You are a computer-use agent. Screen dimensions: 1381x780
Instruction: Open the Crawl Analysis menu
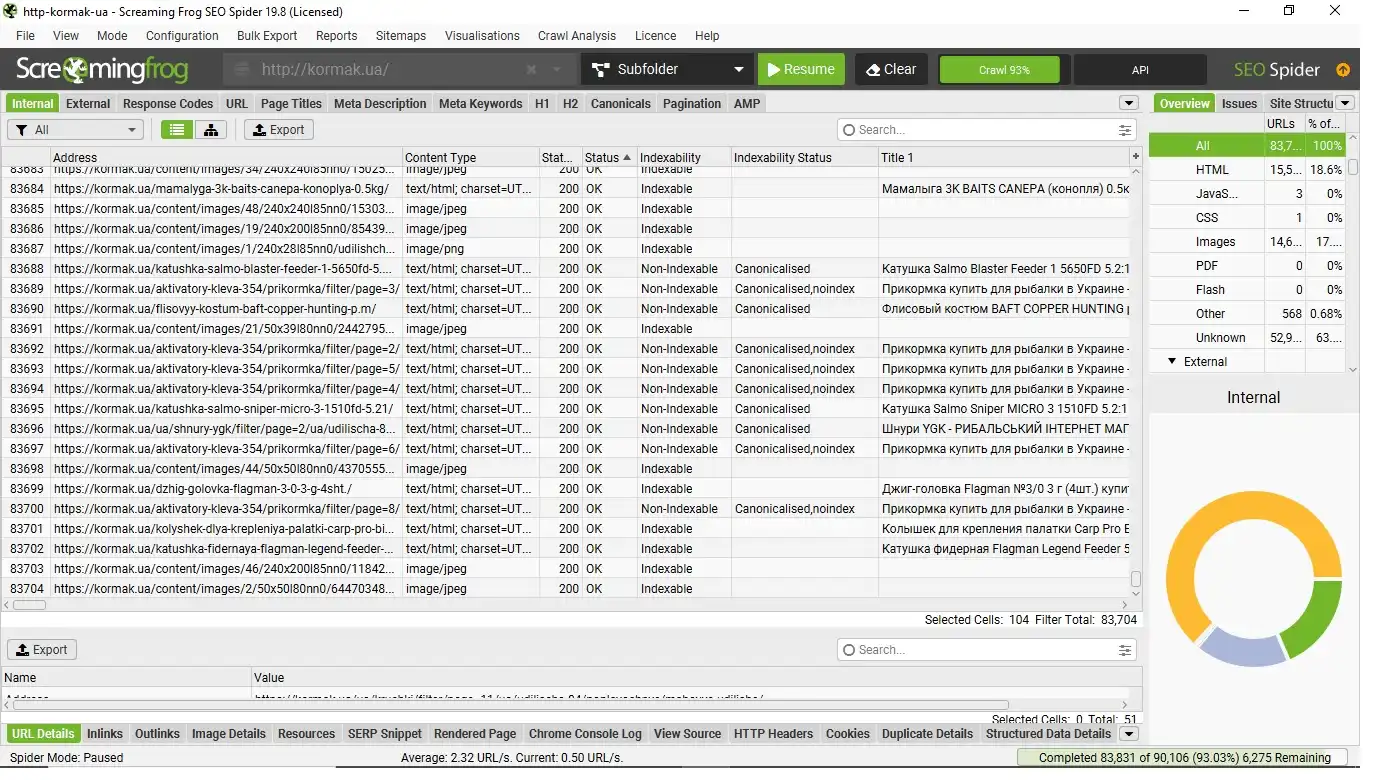(577, 36)
